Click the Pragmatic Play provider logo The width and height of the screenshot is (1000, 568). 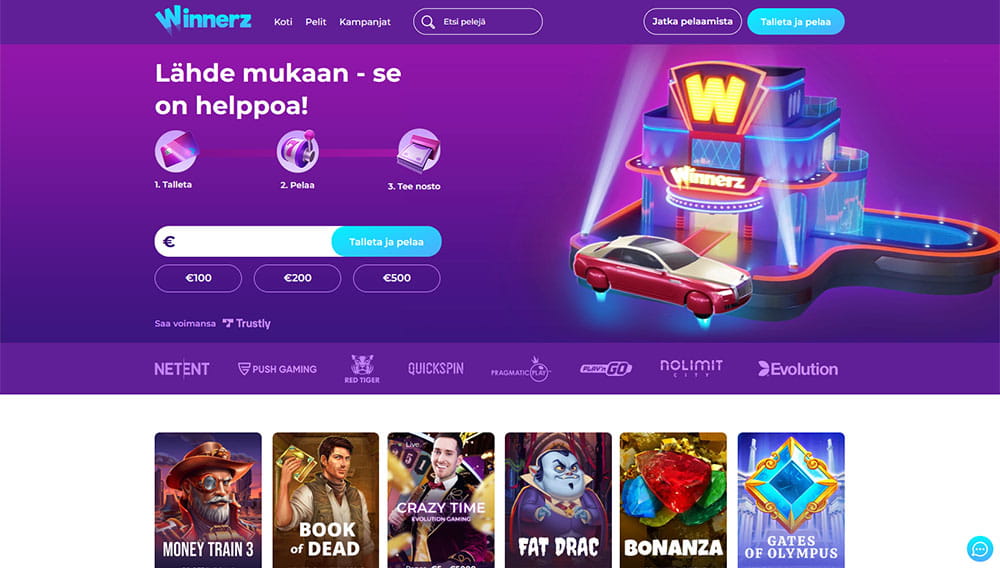coord(520,370)
